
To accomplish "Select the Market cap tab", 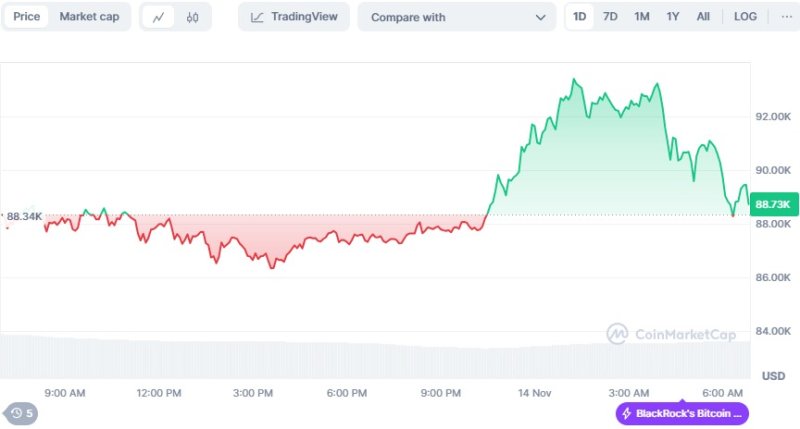I will pos(91,17).
